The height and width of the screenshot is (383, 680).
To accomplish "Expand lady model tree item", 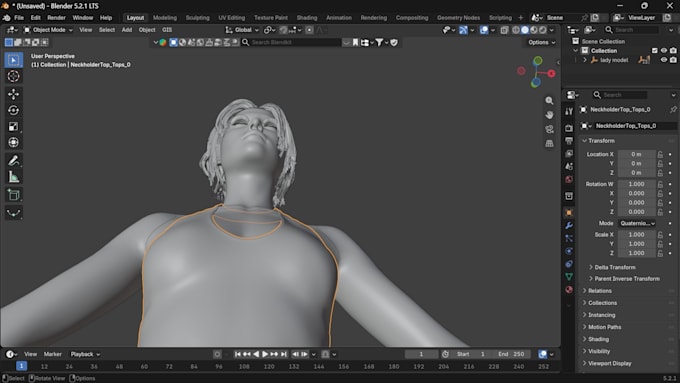I will (x=585, y=60).
